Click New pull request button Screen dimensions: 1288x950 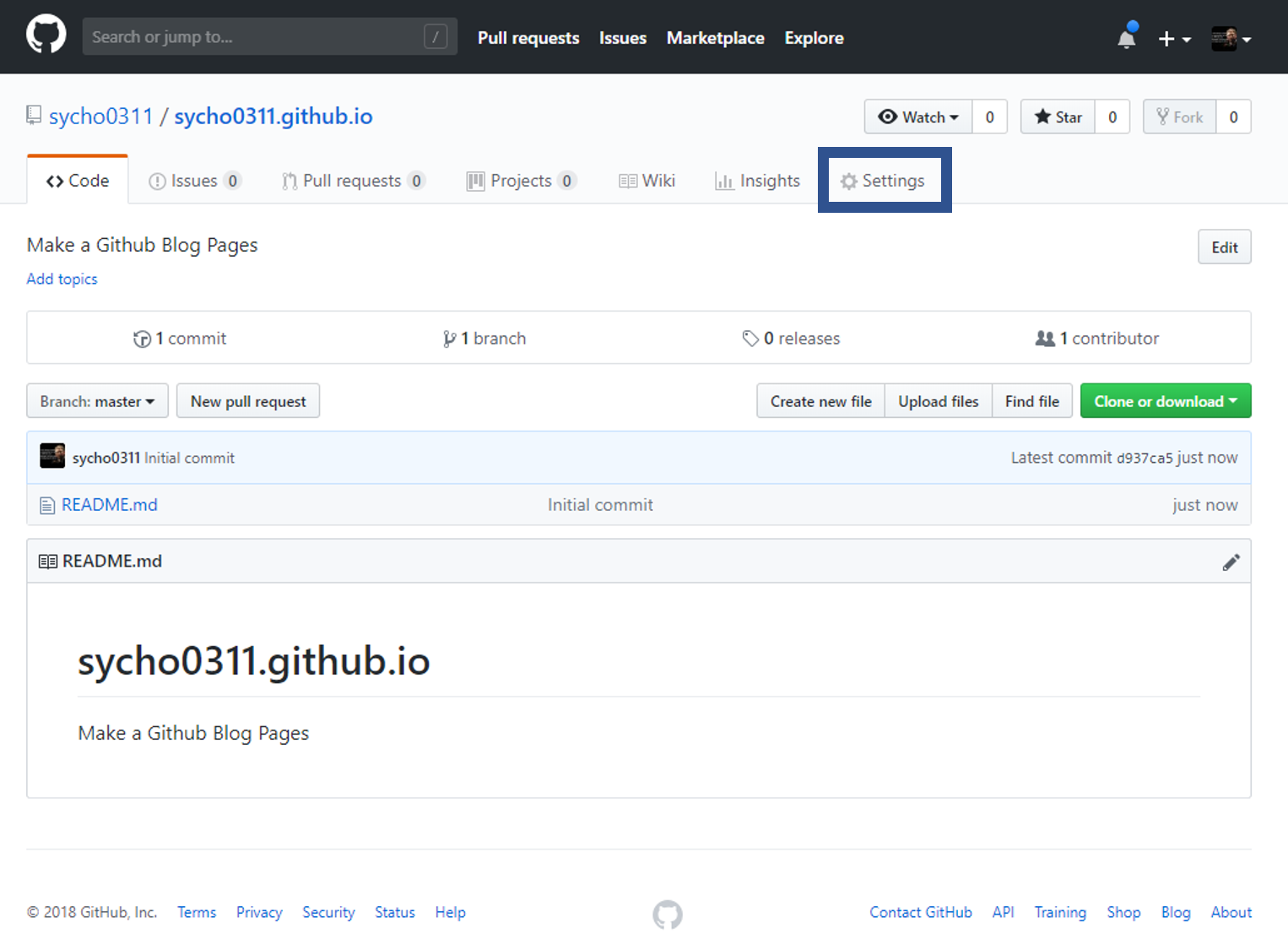[248, 401]
